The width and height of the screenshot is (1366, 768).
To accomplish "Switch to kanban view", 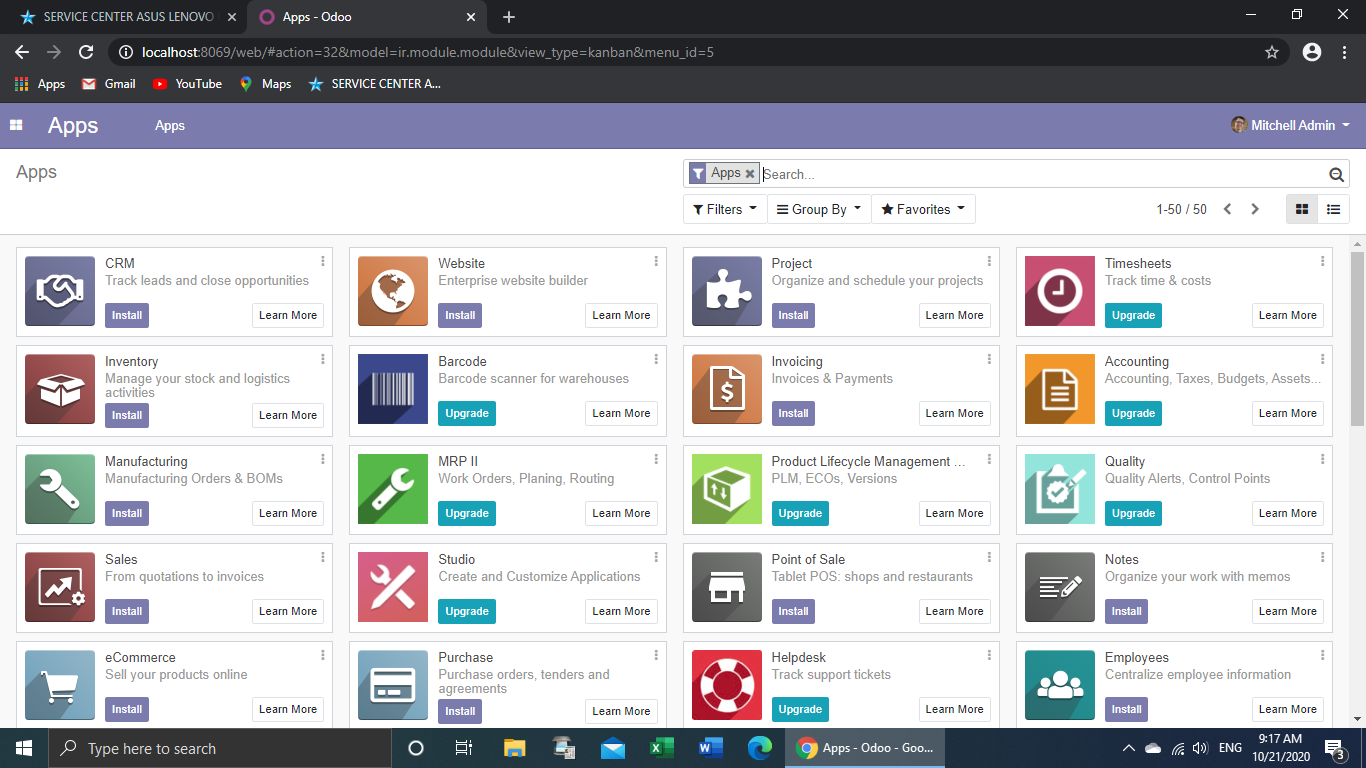I will point(1302,209).
